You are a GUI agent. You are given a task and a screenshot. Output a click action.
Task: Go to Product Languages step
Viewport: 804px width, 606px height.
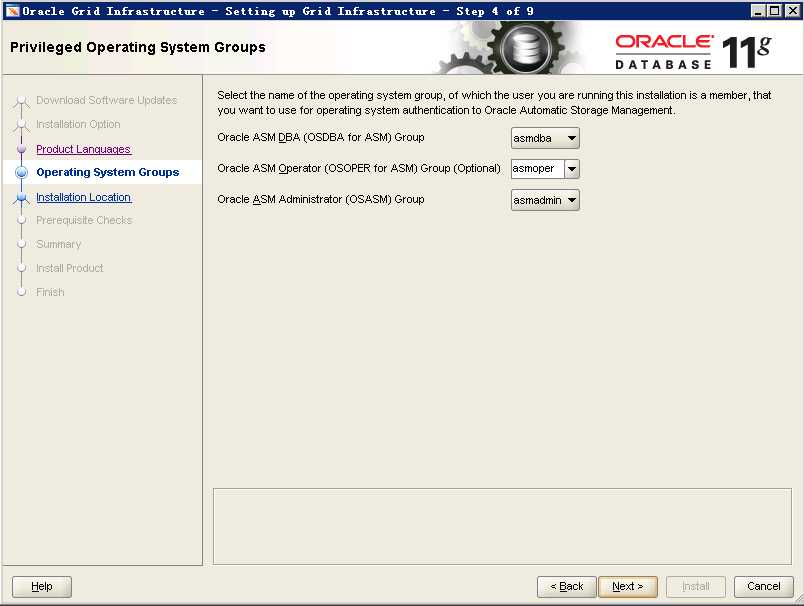[x=84, y=149]
